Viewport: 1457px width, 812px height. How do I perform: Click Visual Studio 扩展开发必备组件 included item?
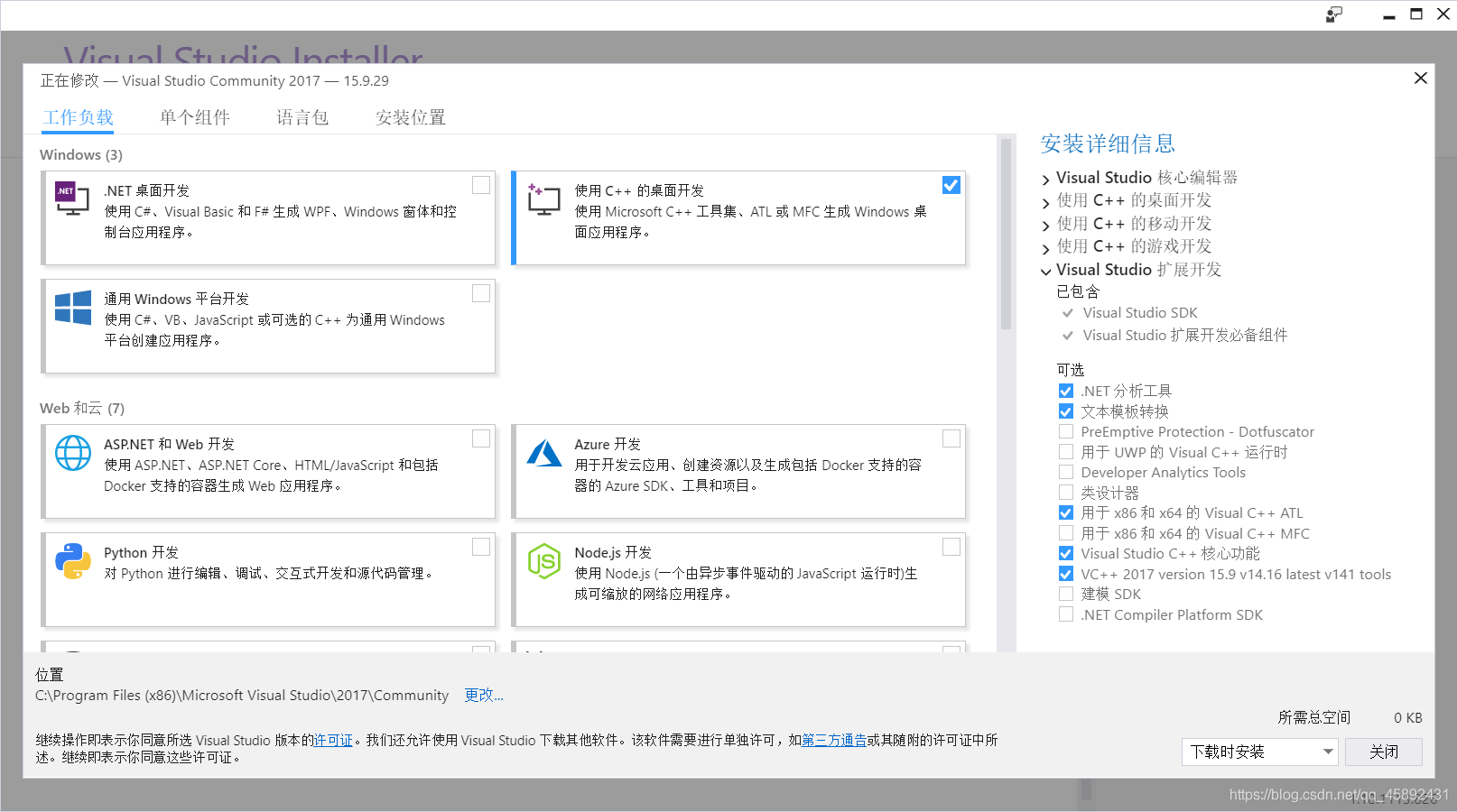(x=1185, y=335)
